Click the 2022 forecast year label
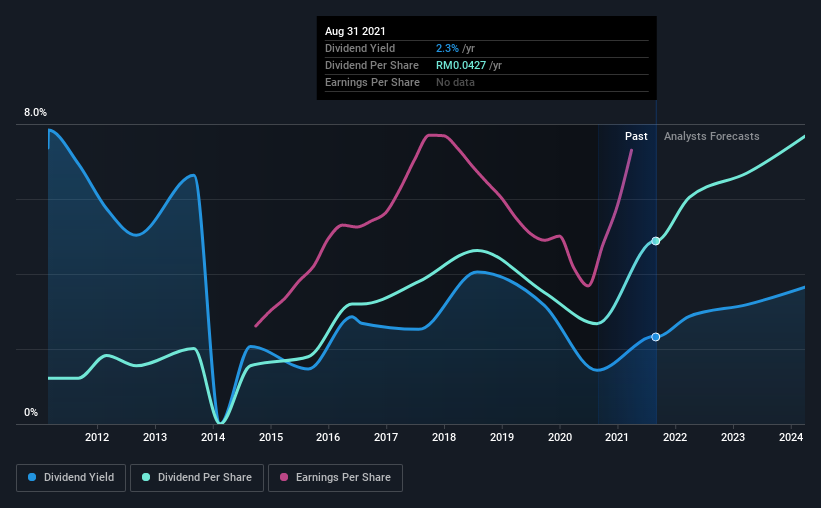 click(x=675, y=437)
